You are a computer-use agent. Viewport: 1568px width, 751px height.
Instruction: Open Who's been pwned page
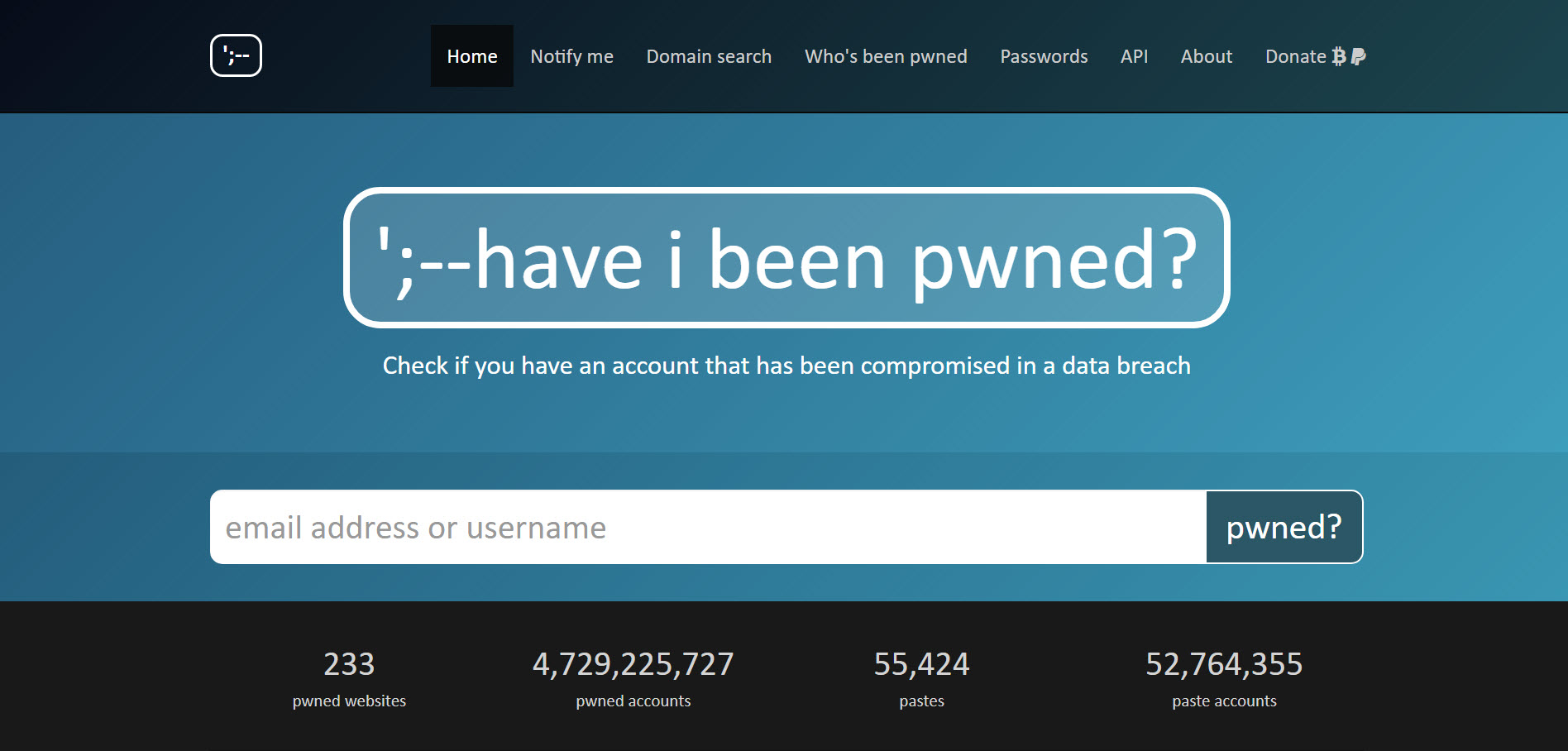point(886,56)
